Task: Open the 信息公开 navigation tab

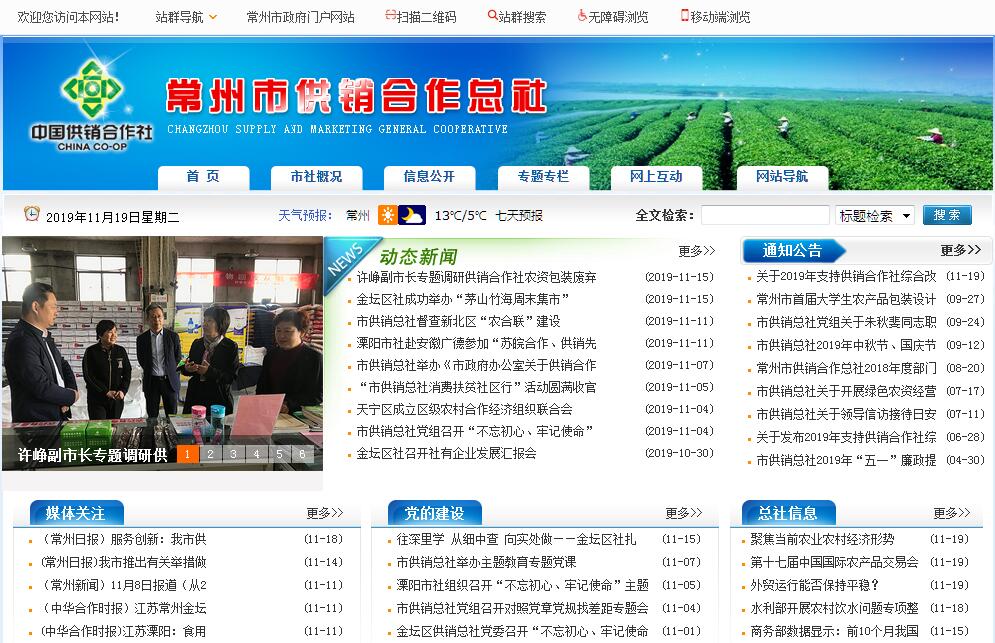Action: (x=429, y=177)
